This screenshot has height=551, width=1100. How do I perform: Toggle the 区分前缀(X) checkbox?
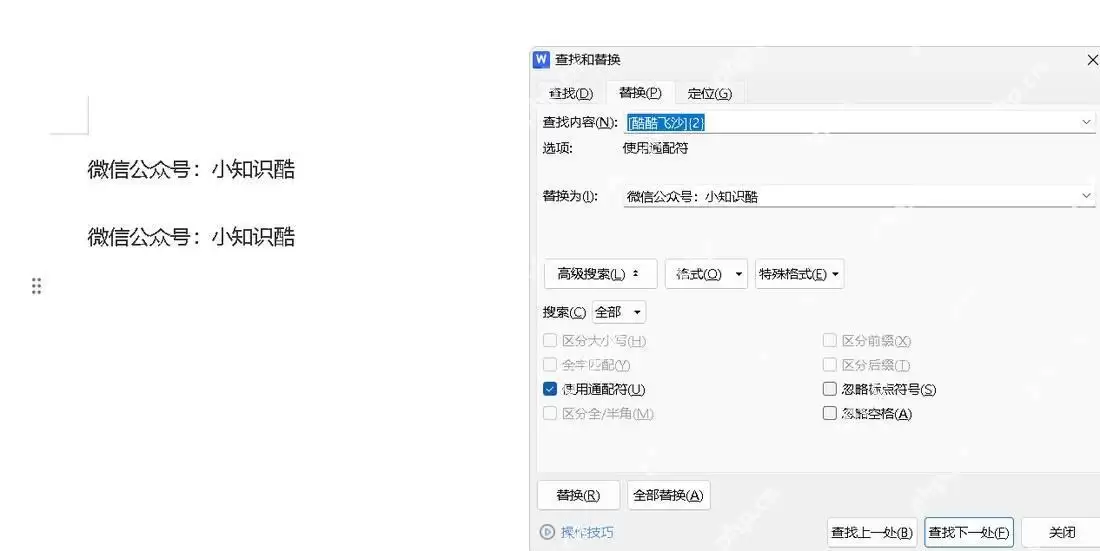tap(829, 340)
